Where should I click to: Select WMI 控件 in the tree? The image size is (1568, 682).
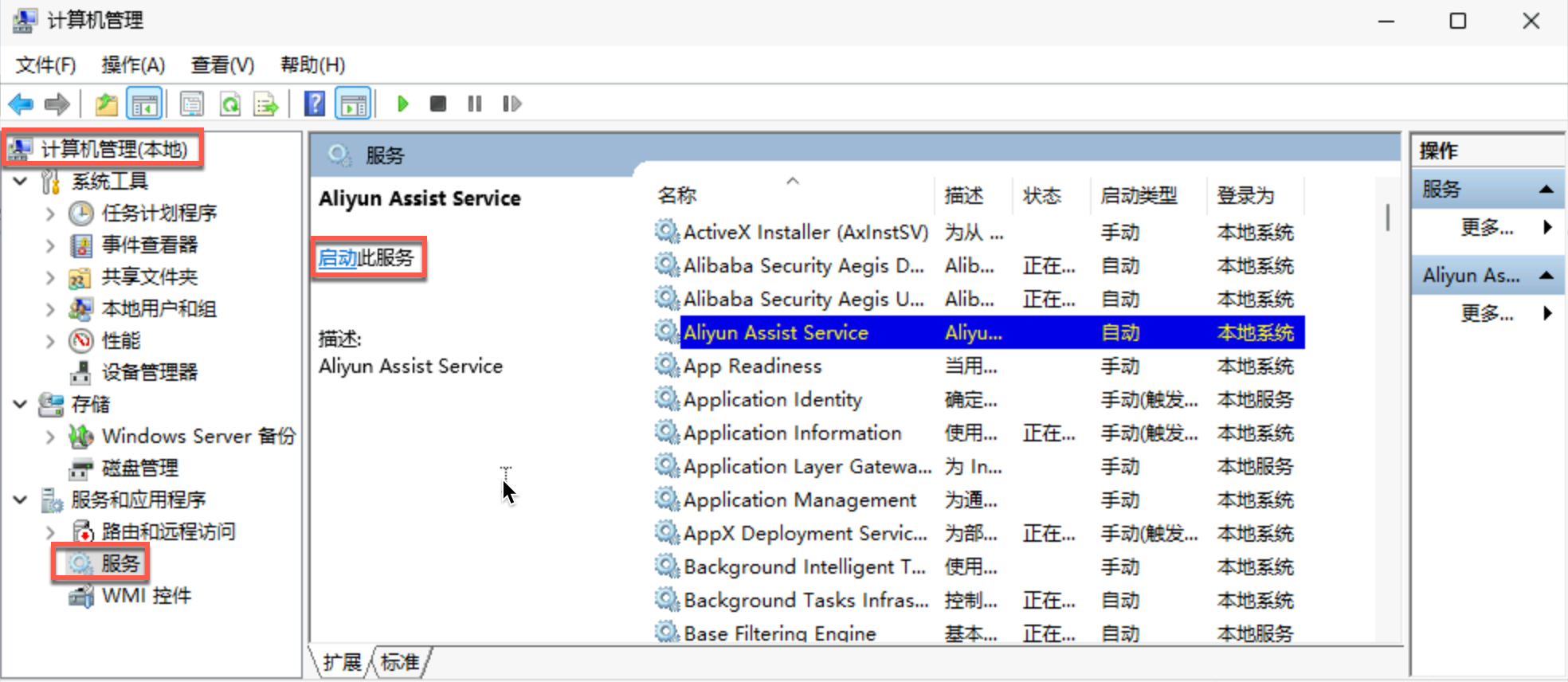tap(147, 595)
